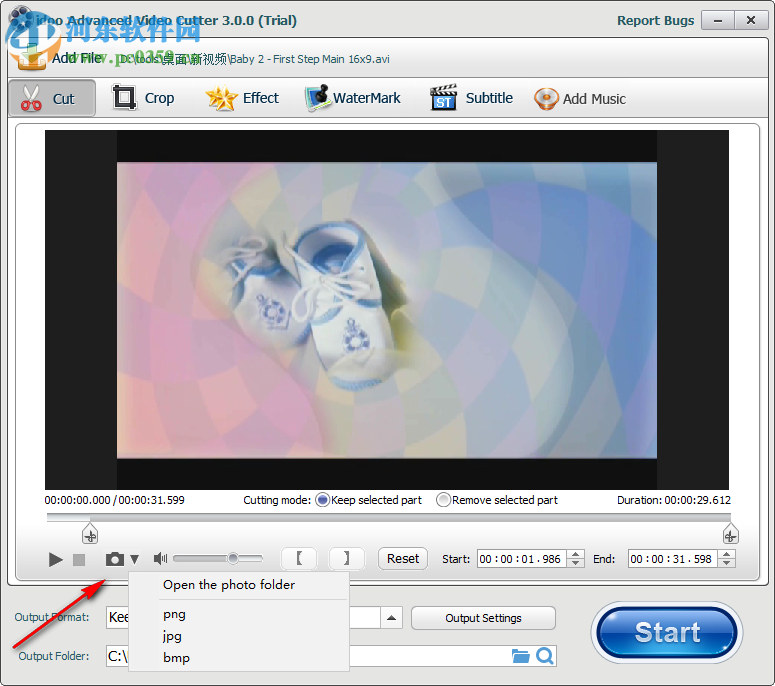This screenshot has height=686, width=775.
Task: Expand the snapshot format dropdown arrow
Action: tap(134, 559)
